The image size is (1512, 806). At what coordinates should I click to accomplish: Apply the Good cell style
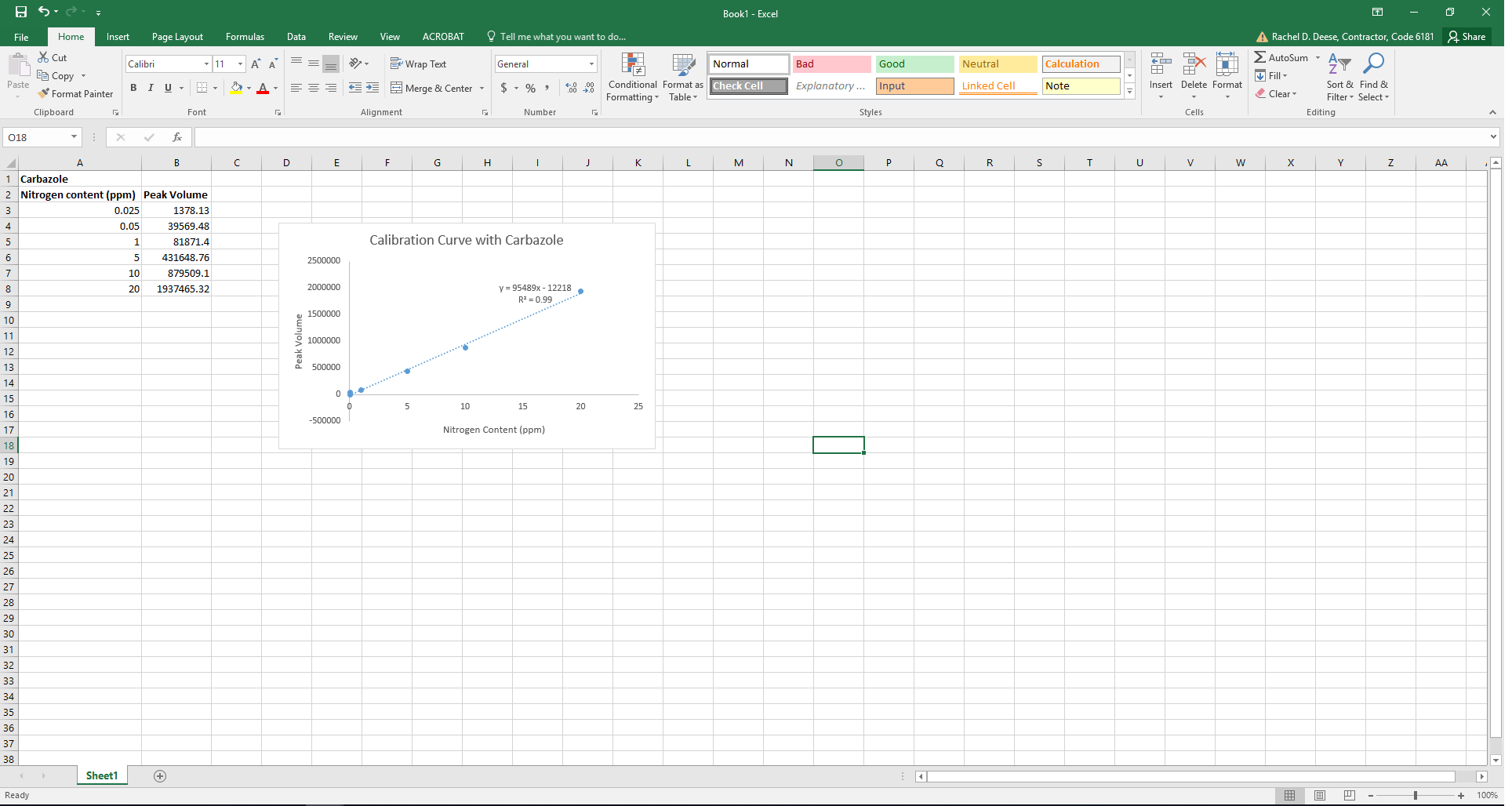[914, 64]
